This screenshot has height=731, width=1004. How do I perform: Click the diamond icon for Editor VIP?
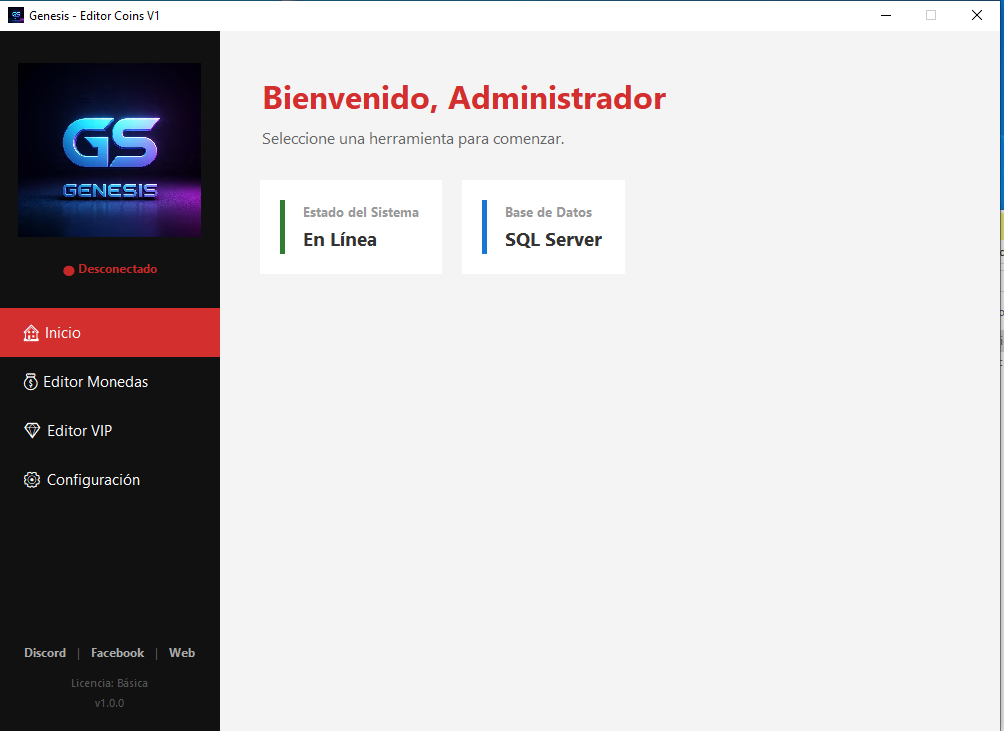tap(32, 431)
